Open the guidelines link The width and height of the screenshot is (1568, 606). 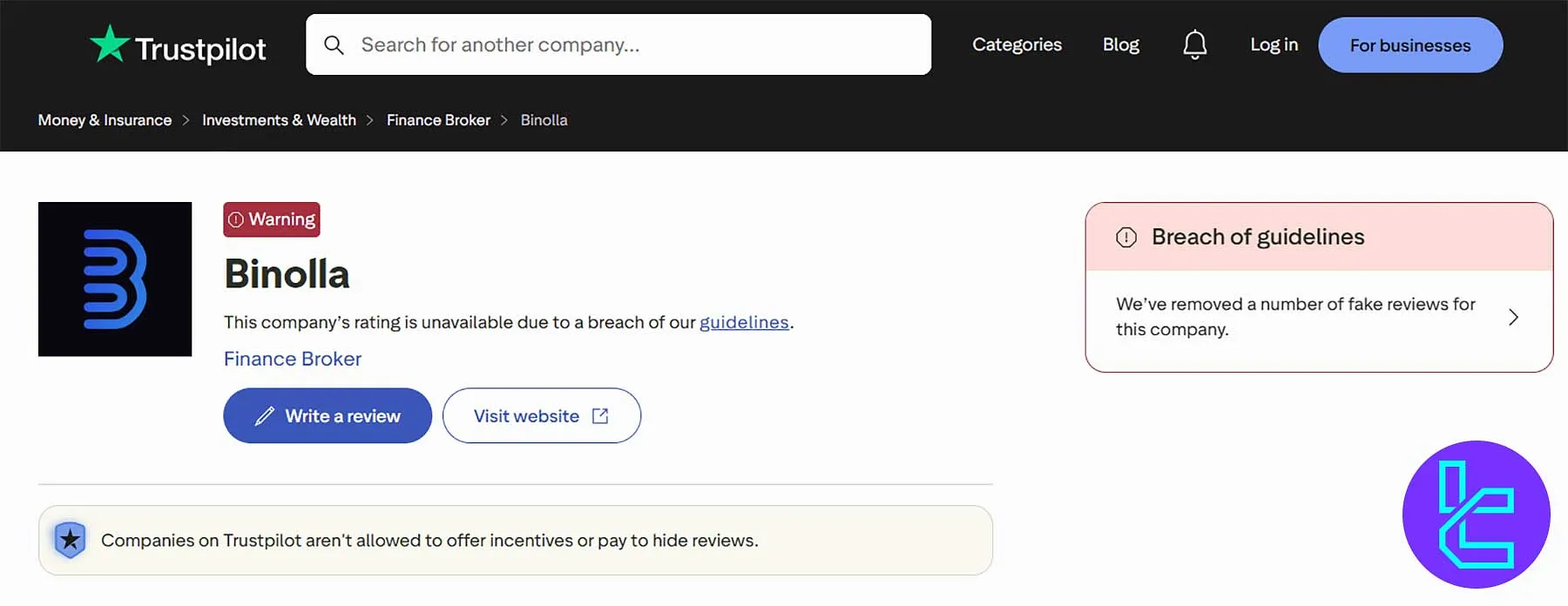pos(744,322)
